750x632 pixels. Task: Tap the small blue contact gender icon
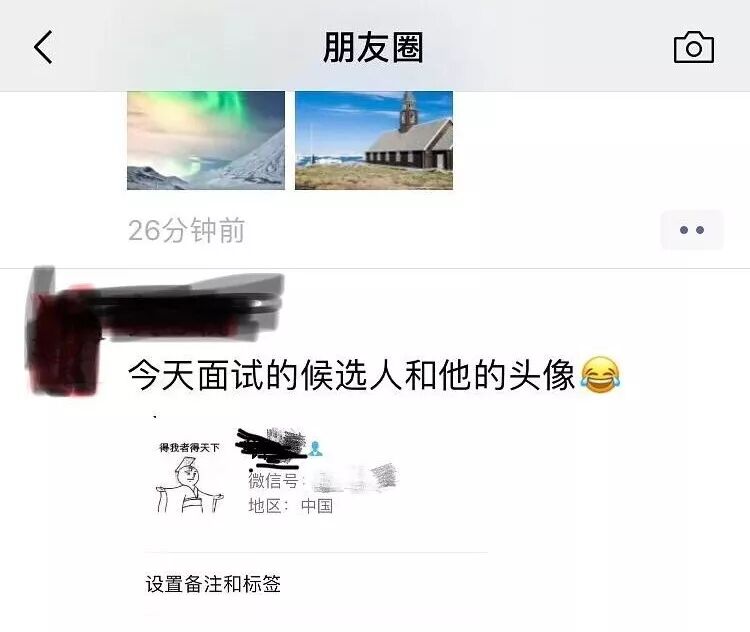315,449
